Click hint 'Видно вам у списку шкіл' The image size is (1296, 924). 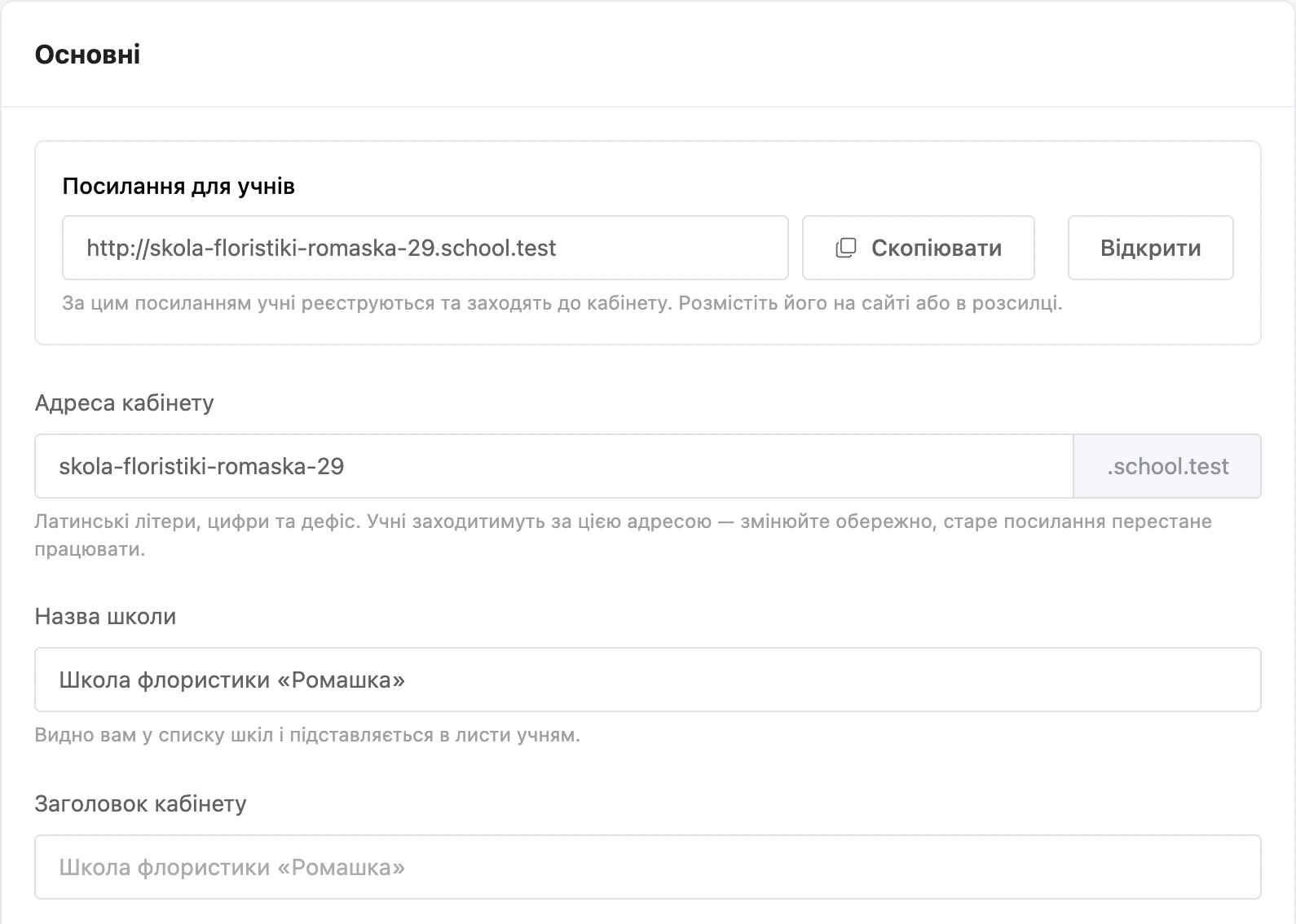pyautogui.click(x=153, y=736)
